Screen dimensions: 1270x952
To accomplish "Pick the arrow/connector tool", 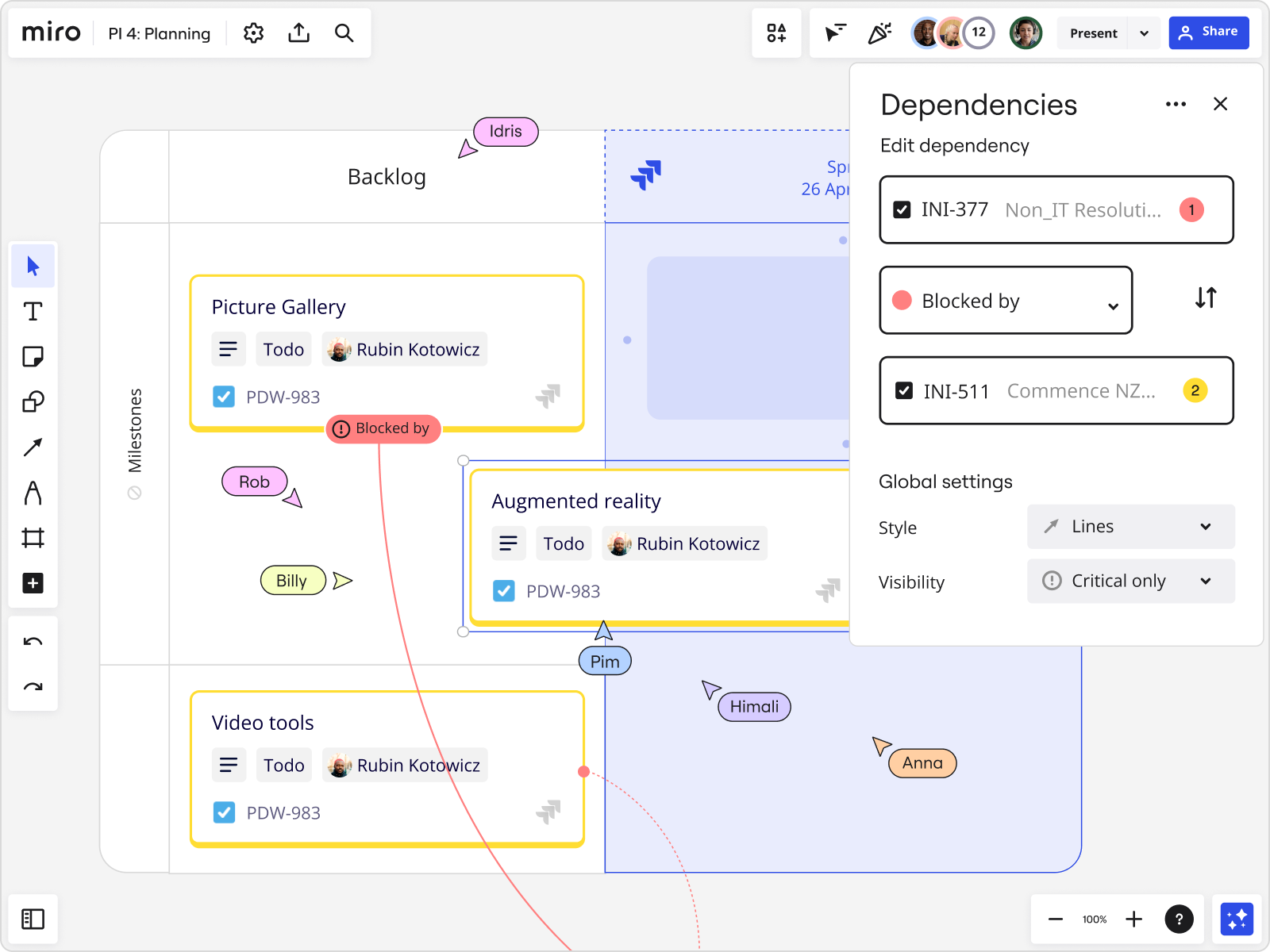I will [x=33, y=447].
